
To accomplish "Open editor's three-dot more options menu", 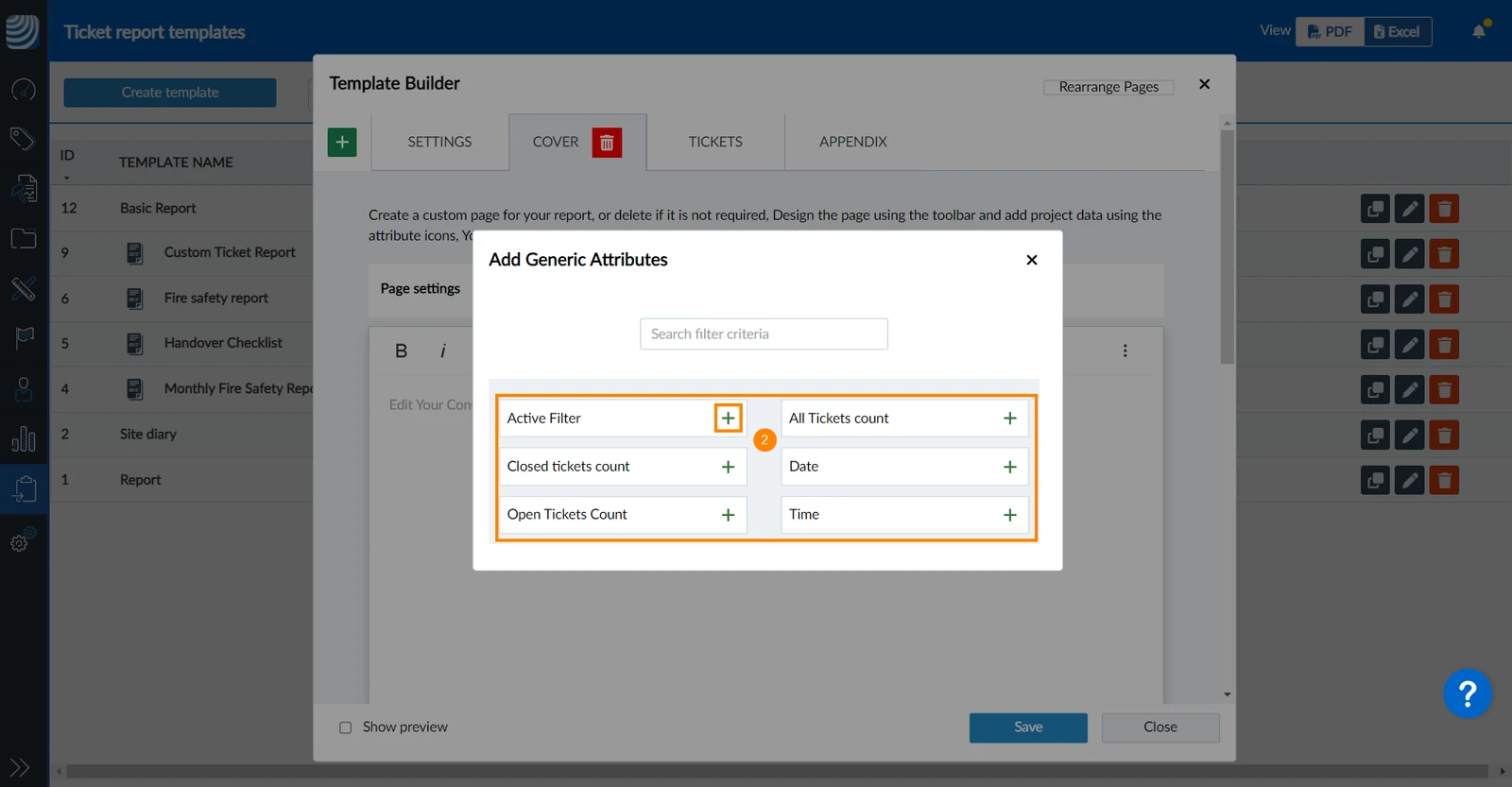I will tap(1125, 351).
